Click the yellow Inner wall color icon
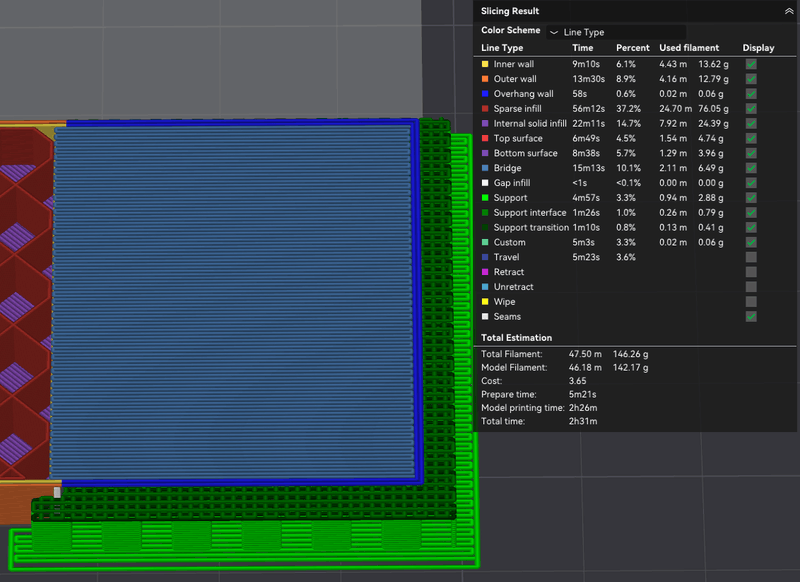The height and width of the screenshot is (582, 800). pyautogui.click(x=485, y=64)
